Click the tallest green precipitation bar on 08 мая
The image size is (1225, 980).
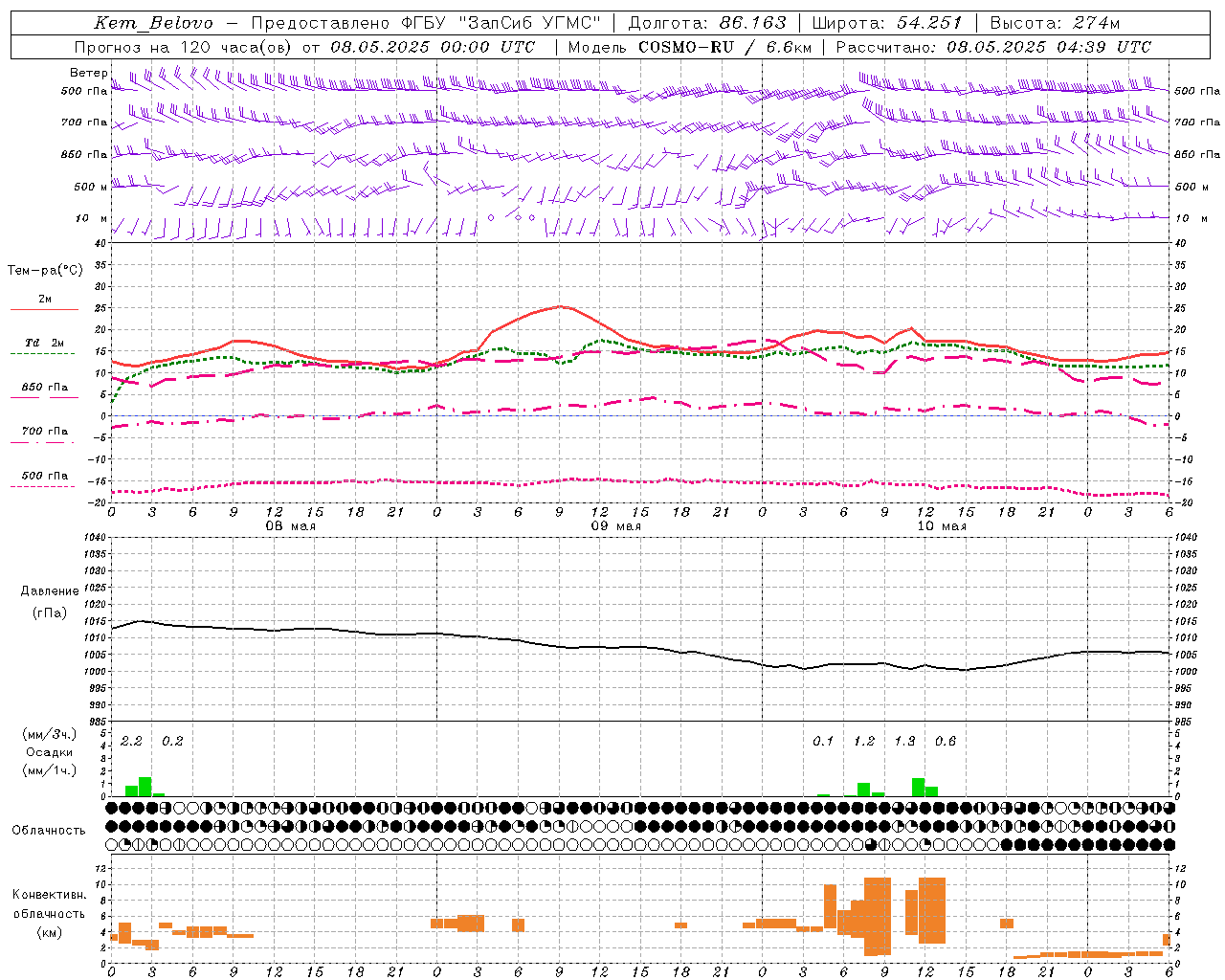(145, 787)
